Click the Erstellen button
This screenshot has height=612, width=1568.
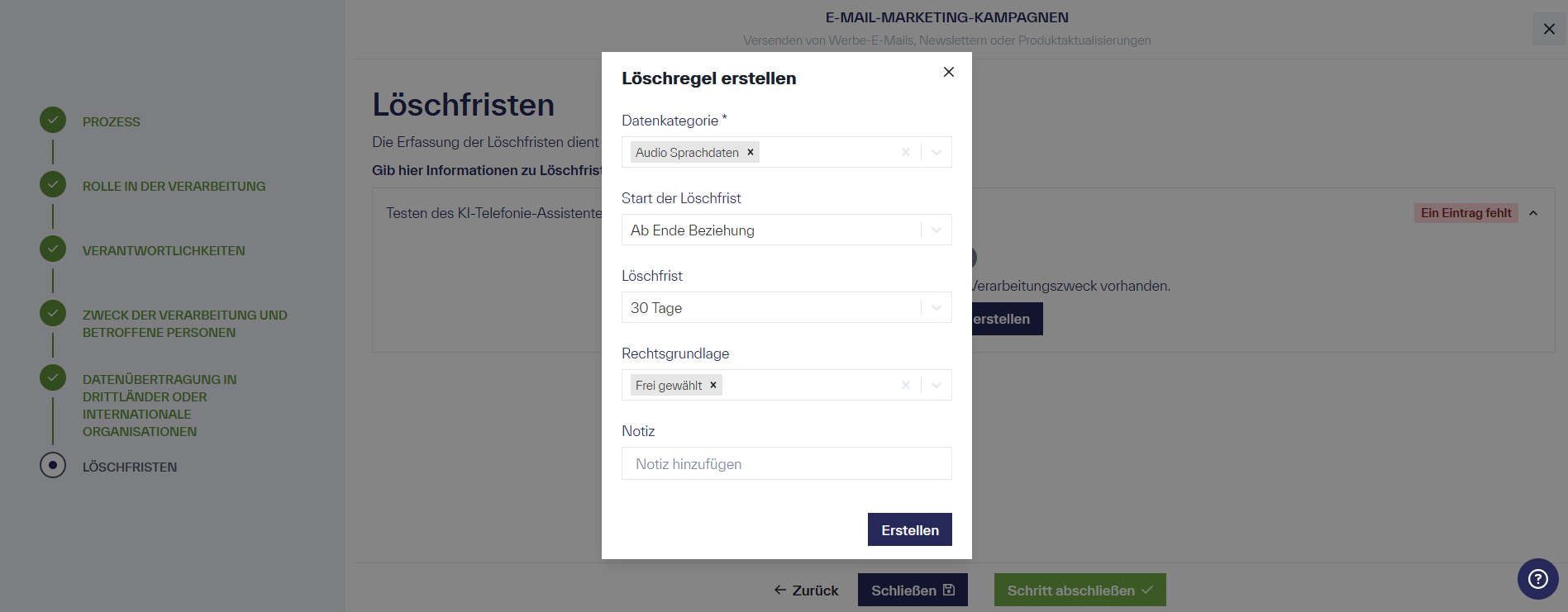(x=909, y=529)
